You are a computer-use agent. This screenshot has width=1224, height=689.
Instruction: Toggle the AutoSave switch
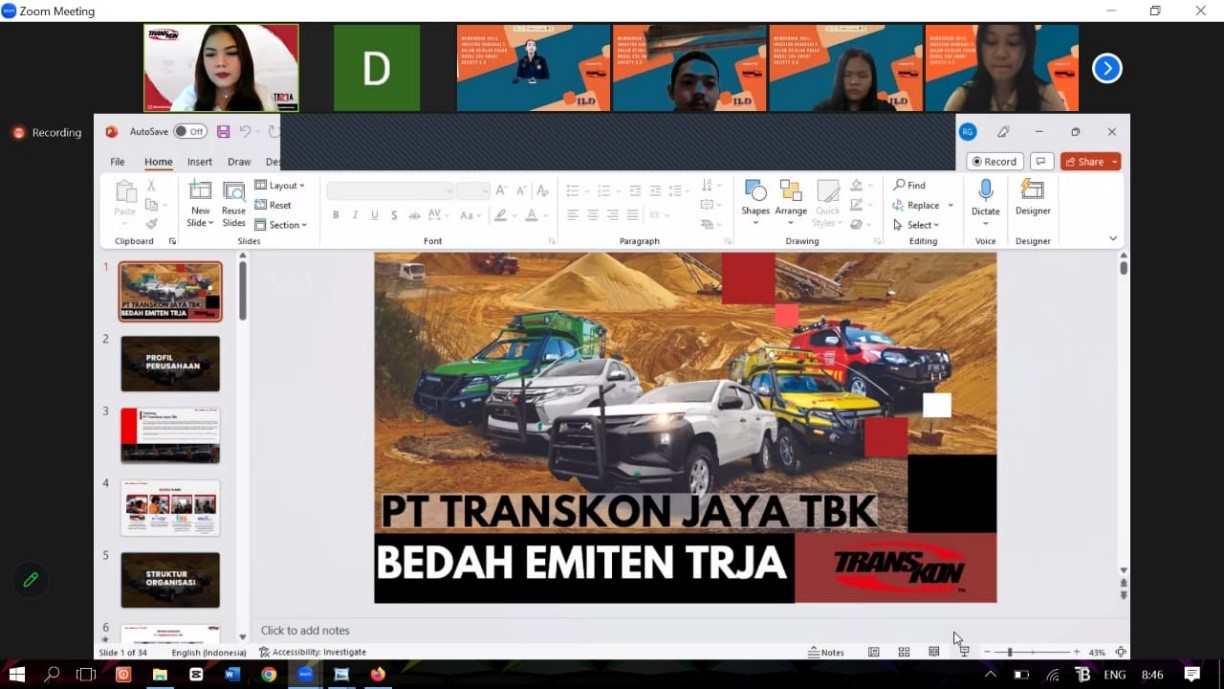pos(189,132)
